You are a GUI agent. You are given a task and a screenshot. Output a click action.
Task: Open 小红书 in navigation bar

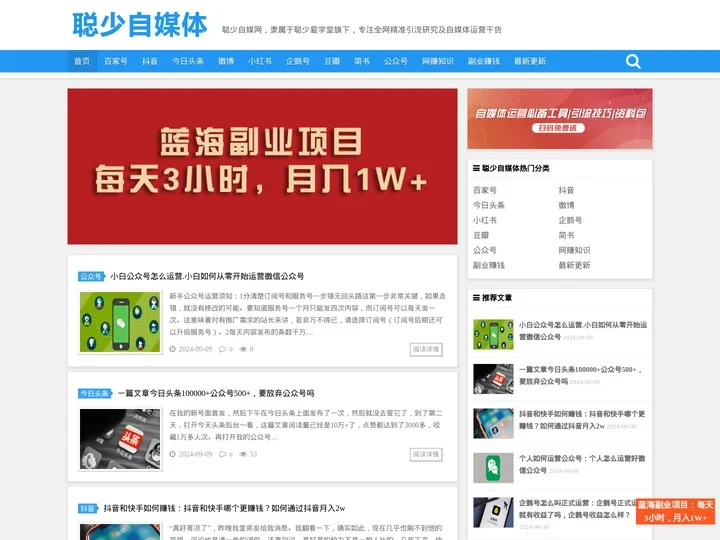pyautogui.click(x=260, y=61)
